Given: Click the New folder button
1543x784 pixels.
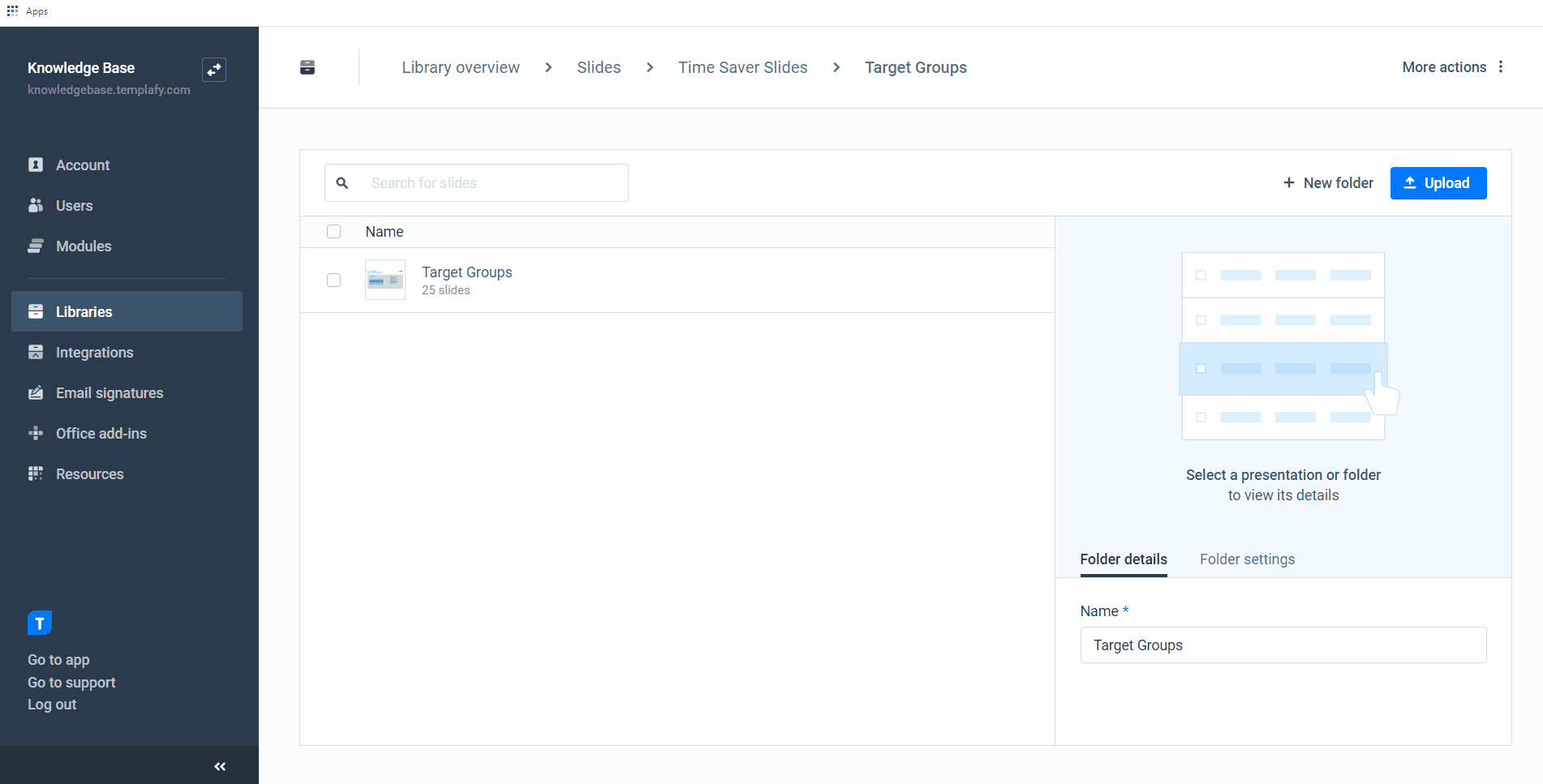Looking at the screenshot, I should pos(1328,183).
